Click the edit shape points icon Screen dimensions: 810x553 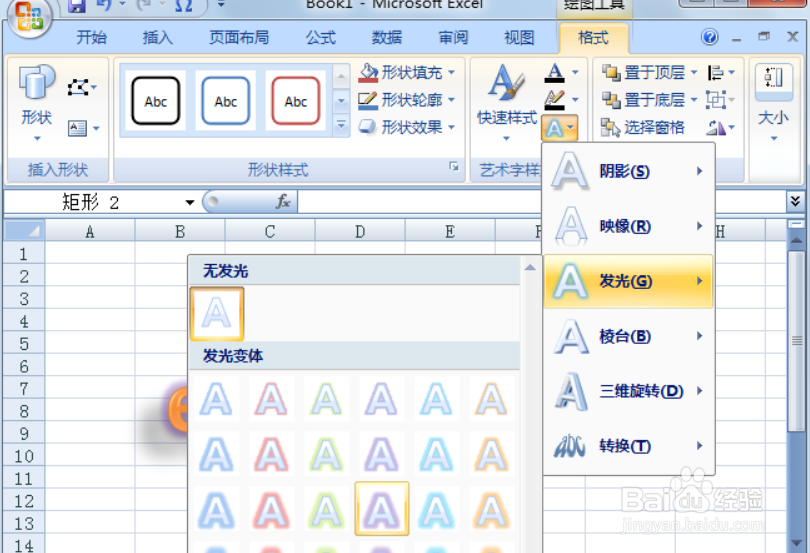[x=82, y=87]
